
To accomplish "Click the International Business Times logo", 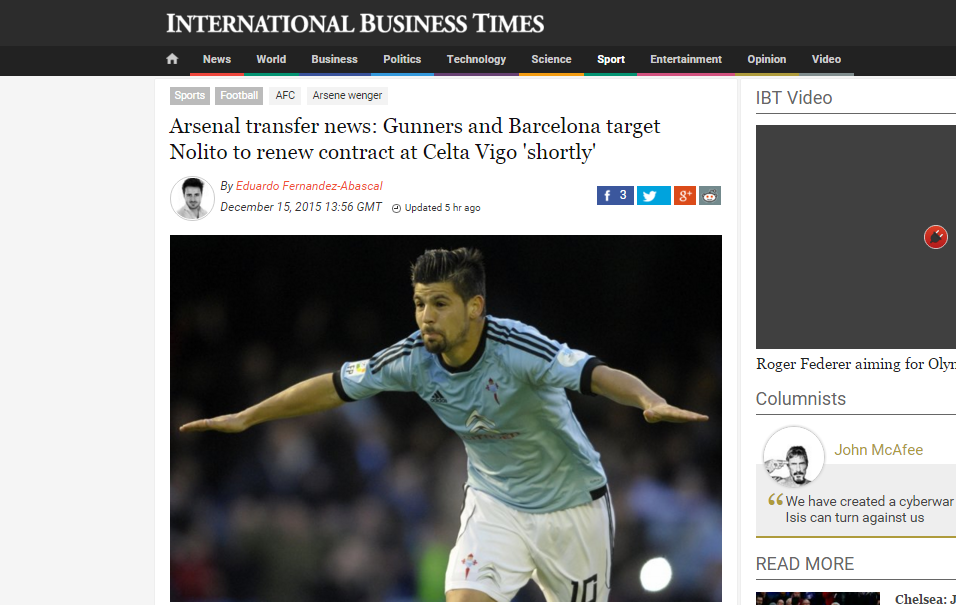I will point(355,24).
